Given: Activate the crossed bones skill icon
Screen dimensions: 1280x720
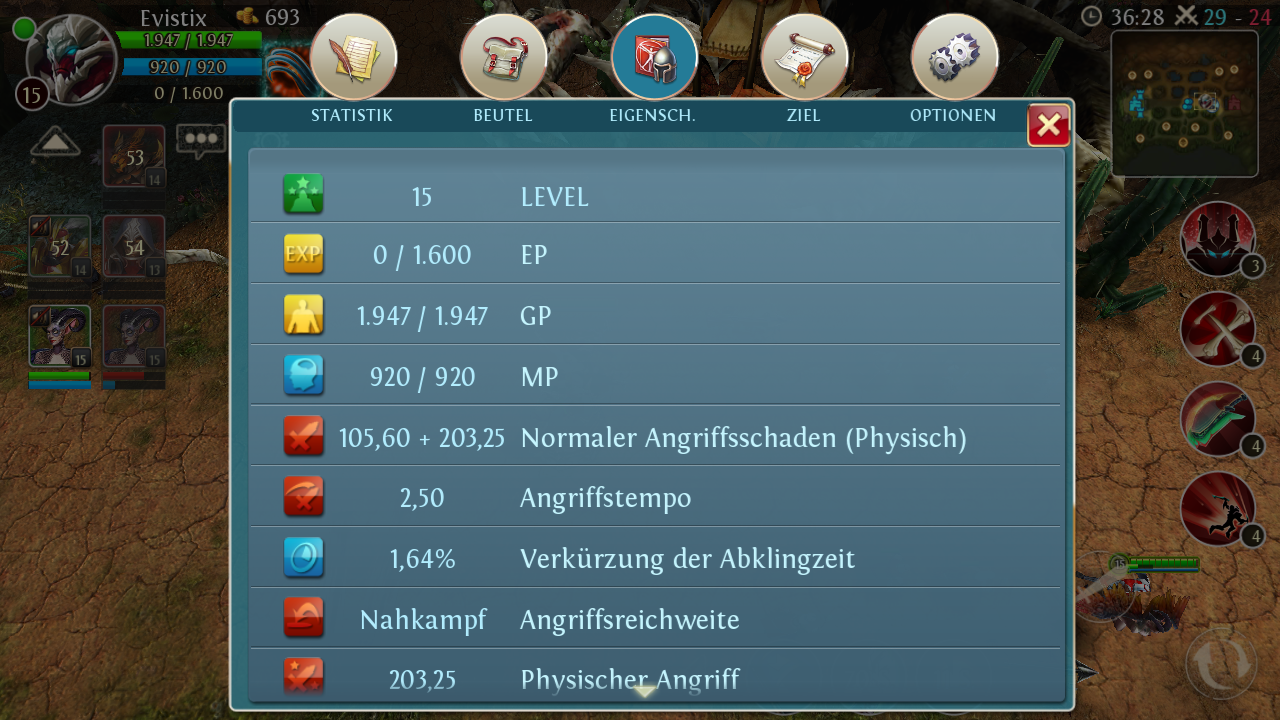Looking at the screenshot, I should (x=1218, y=330).
